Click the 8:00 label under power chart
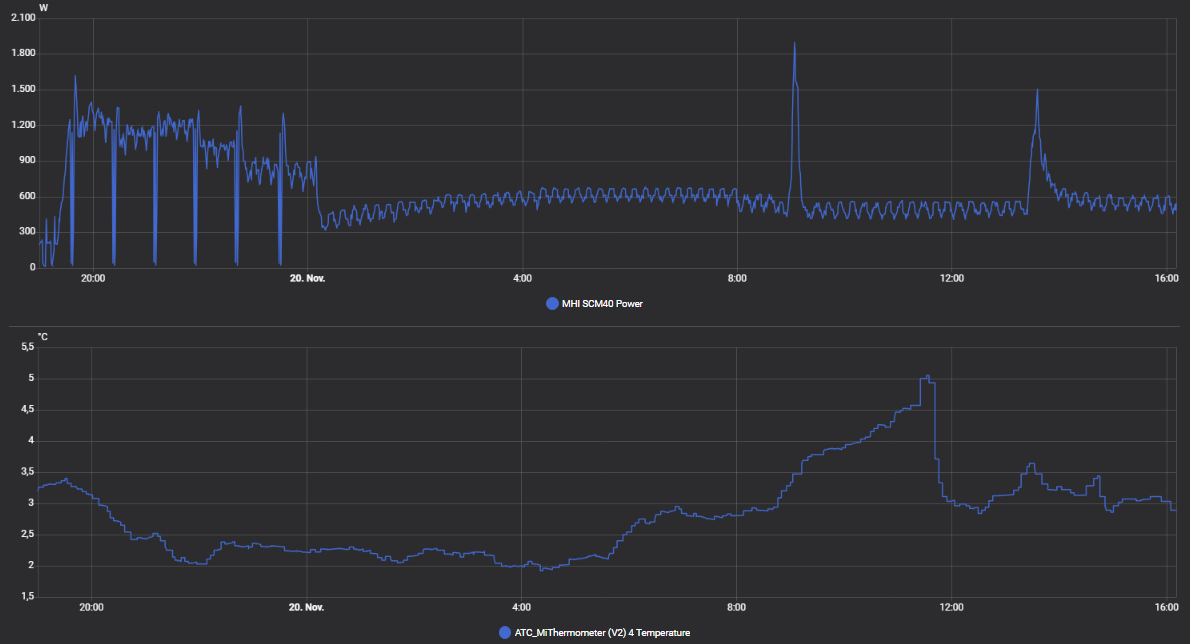1190x644 pixels. 736,279
